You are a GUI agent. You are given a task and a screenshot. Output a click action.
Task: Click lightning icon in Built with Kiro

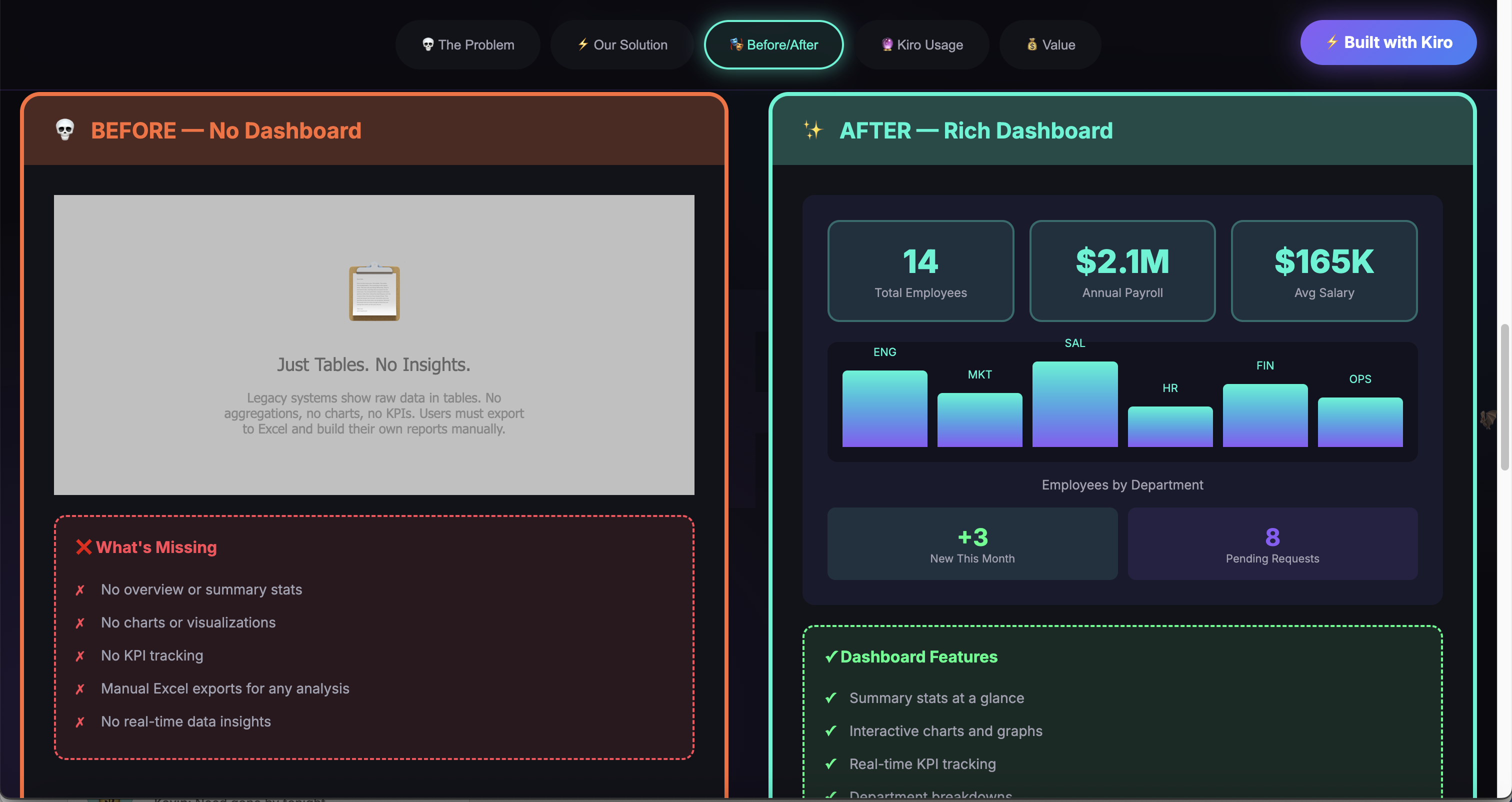pyautogui.click(x=1332, y=42)
